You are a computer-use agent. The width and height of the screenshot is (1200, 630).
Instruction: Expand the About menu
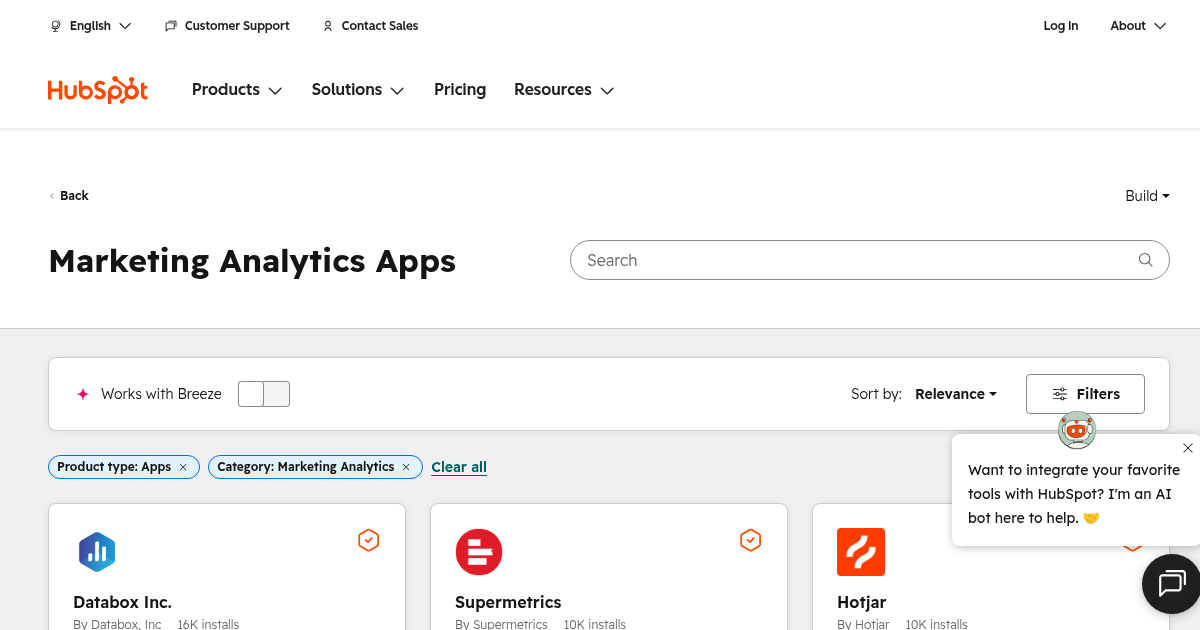point(1138,26)
